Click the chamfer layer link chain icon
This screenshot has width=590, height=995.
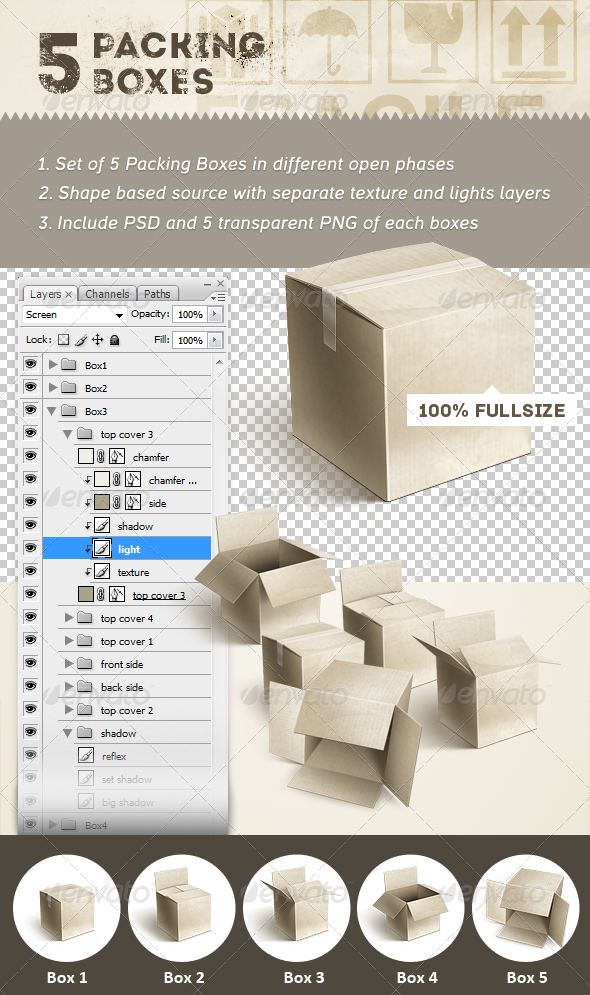tap(100, 457)
